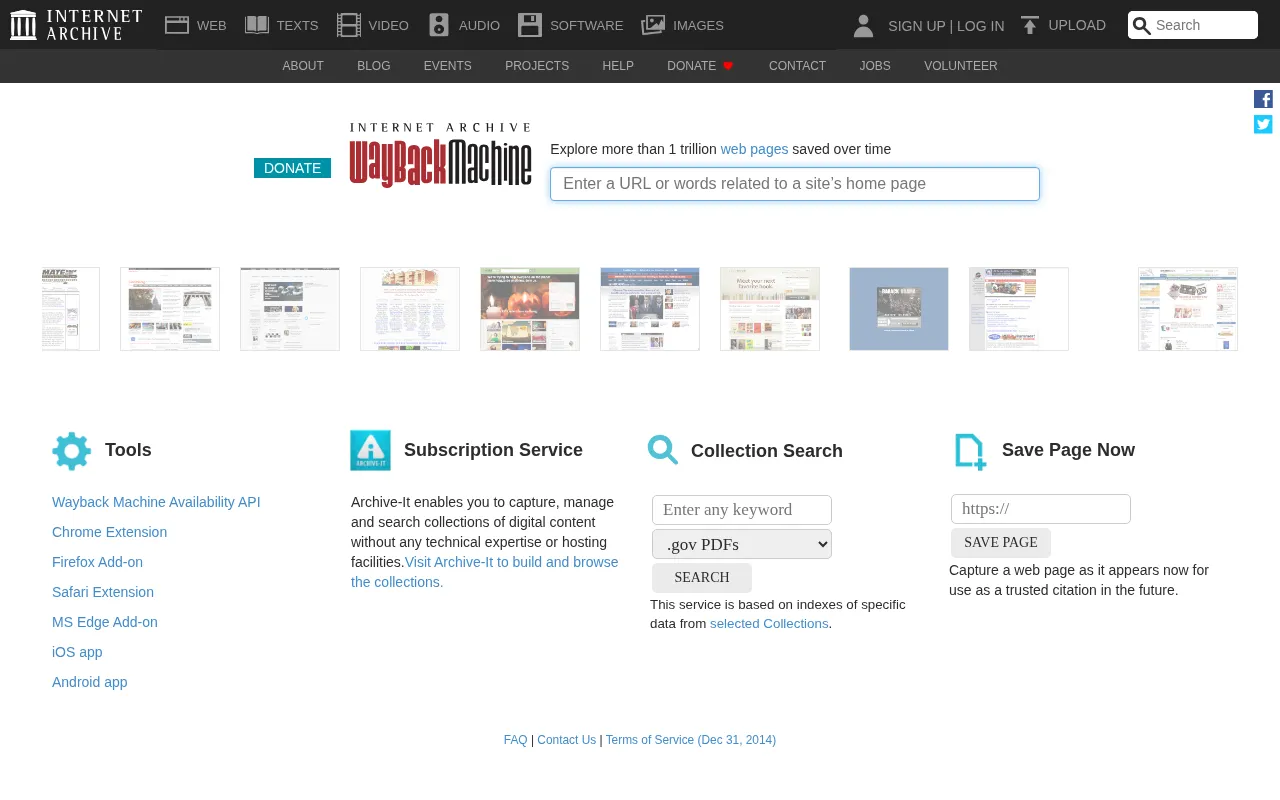Open the bookshelf-themed site thumbnail
The image size is (1280, 800).
(x=770, y=309)
